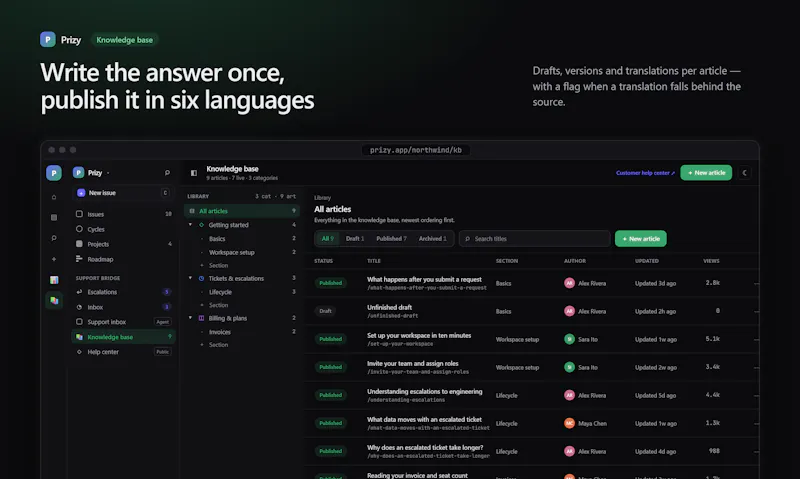Collapse the Tickets & escalations category
Screen dimensions: 800x479
tap(190, 279)
